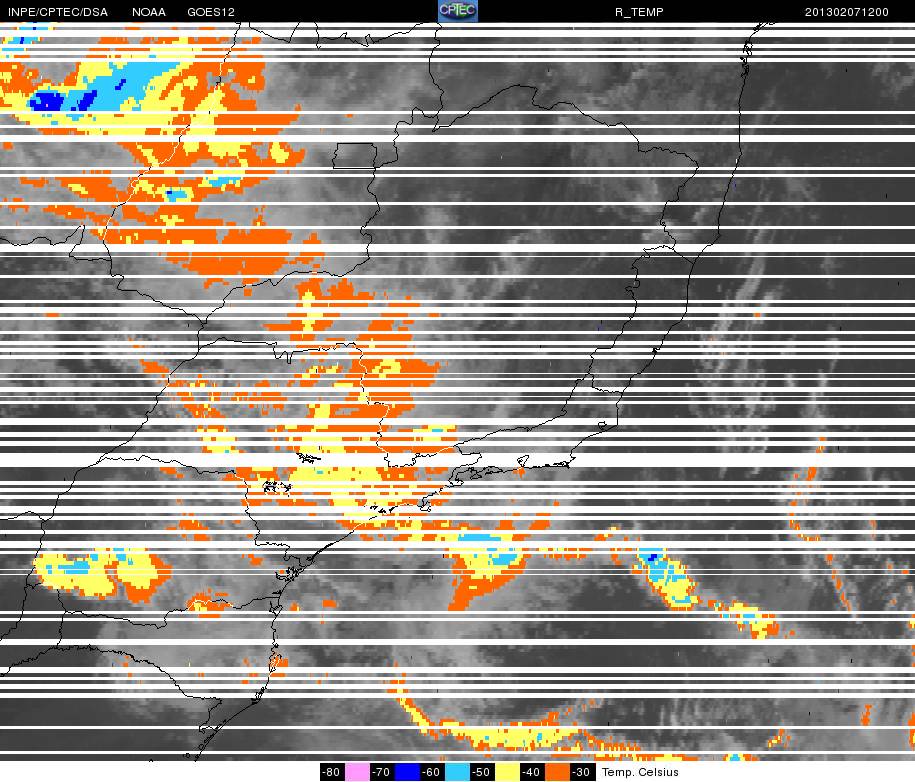Viewport: 915px width, 782px height.
Task: Click the -30 legend value
Action: tap(582, 772)
